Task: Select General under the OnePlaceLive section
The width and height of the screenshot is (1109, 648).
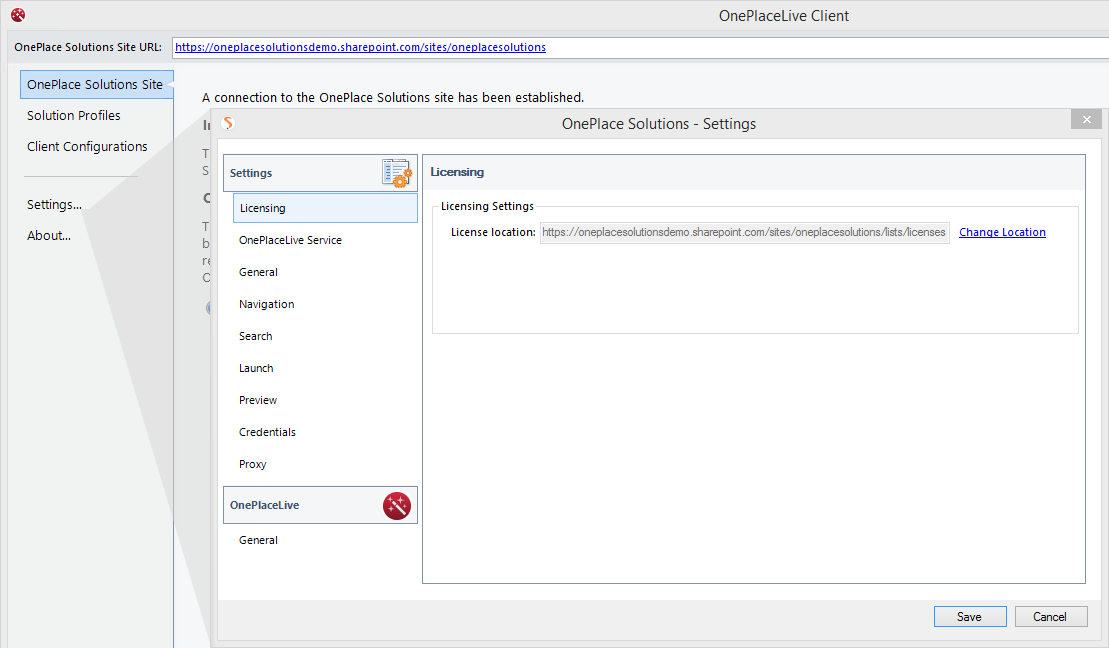Action: pyautogui.click(x=258, y=540)
